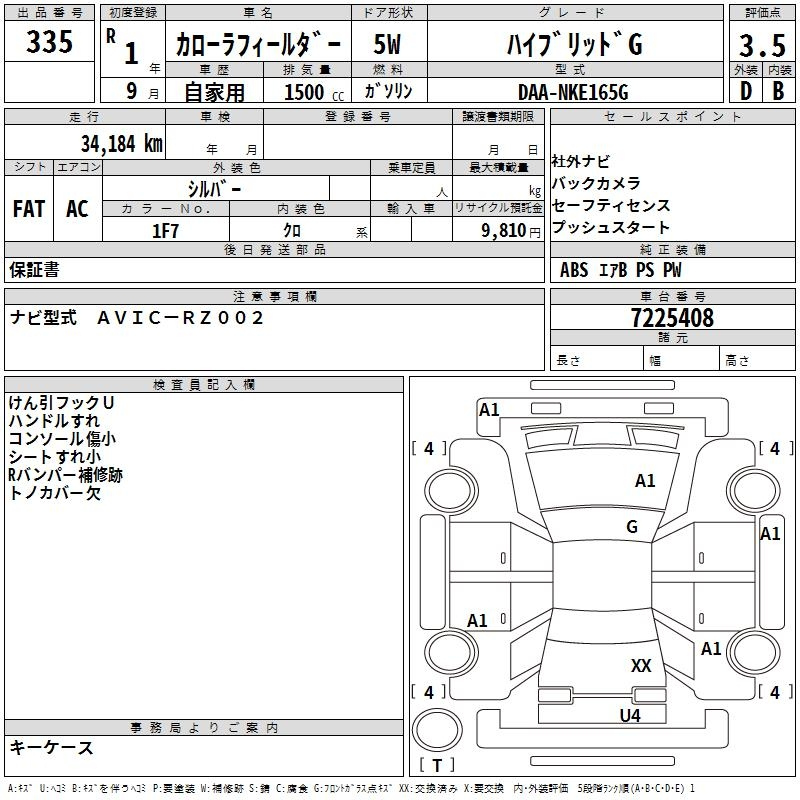Click the mileage 34,184 km

coord(121,144)
